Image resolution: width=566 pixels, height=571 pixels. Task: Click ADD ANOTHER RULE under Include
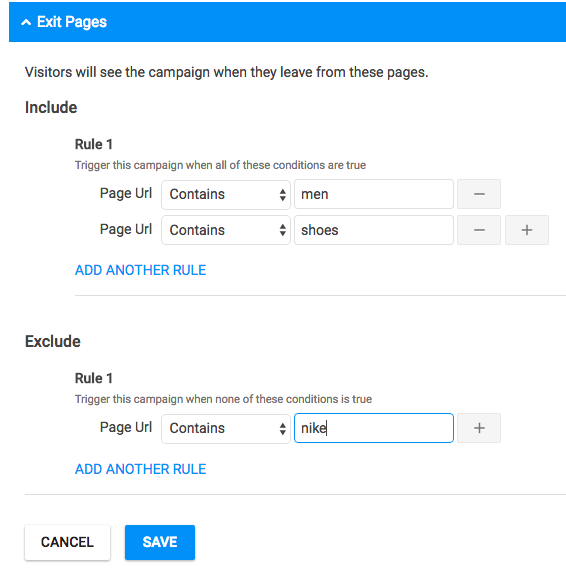tap(141, 270)
